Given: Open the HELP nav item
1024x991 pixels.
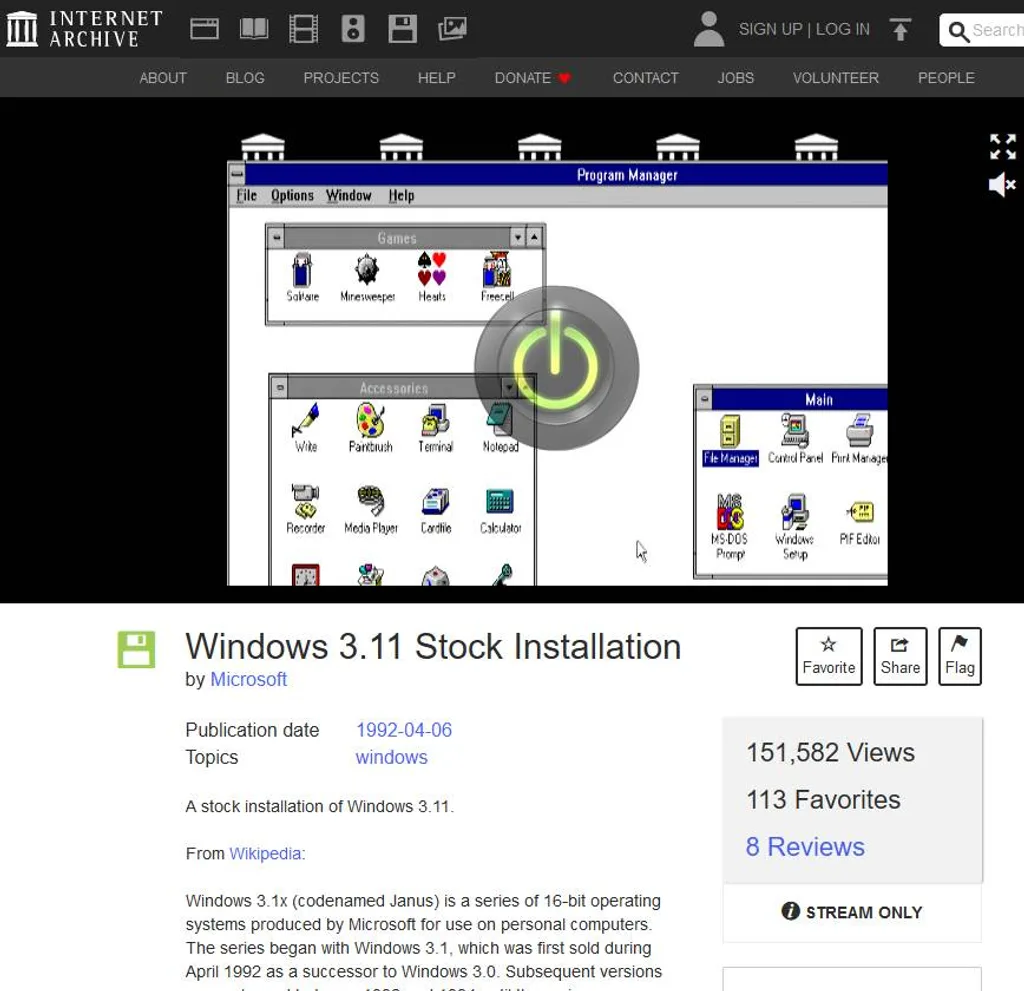Looking at the screenshot, I should pyautogui.click(x=436, y=78).
